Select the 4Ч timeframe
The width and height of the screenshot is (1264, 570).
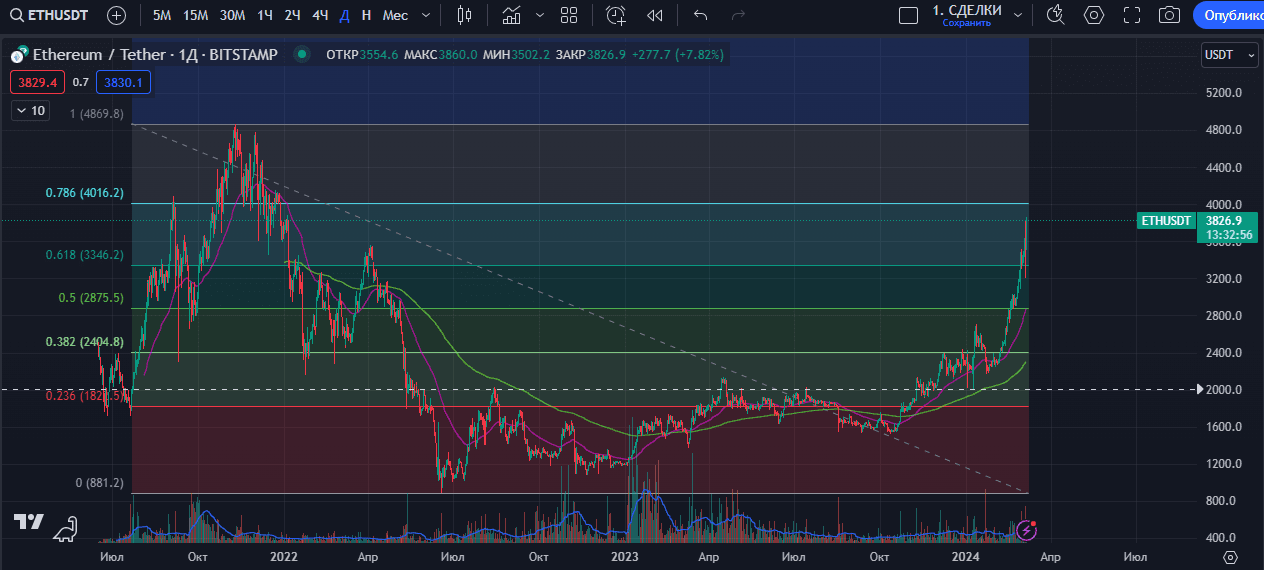click(x=320, y=15)
